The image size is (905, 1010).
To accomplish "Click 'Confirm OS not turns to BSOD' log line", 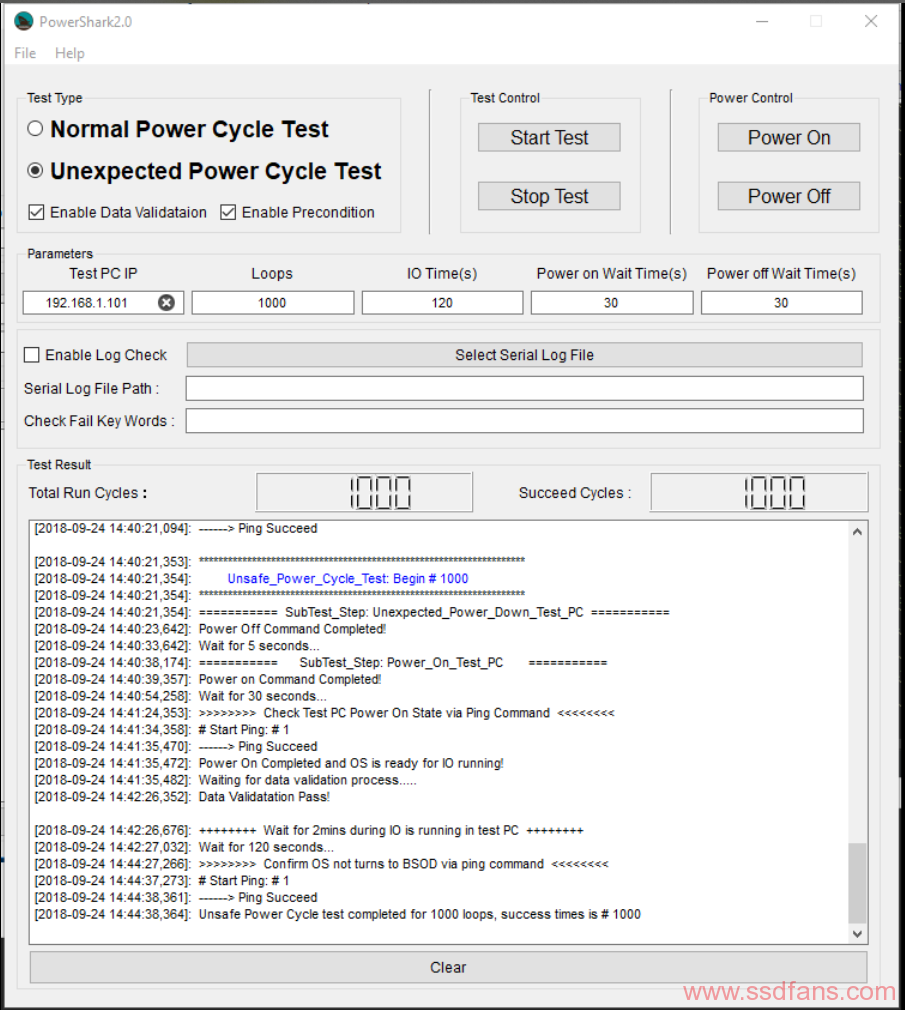I will point(404,864).
